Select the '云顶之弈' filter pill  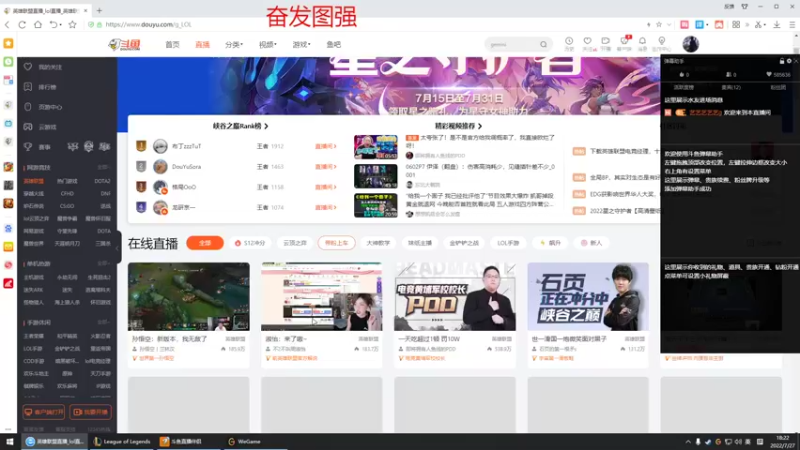pyautogui.click(x=295, y=243)
